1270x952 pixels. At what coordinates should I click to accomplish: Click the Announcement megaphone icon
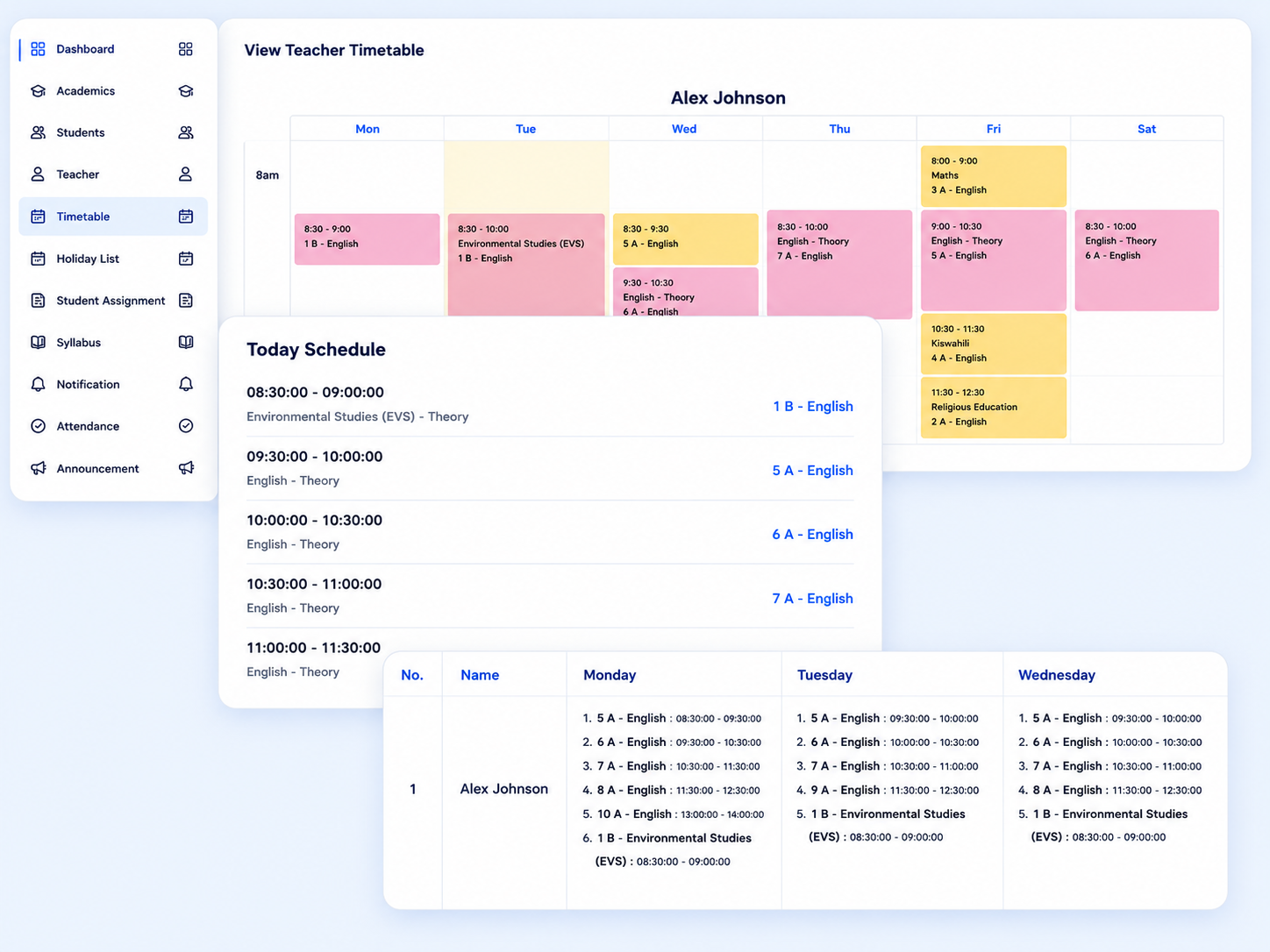[x=38, y=468]
